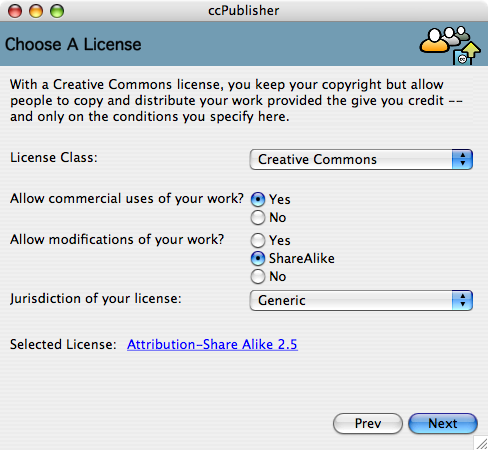Click the ccPublisher title bar text
The height and width of the screenshot is (450, 488).
point(244,11)
